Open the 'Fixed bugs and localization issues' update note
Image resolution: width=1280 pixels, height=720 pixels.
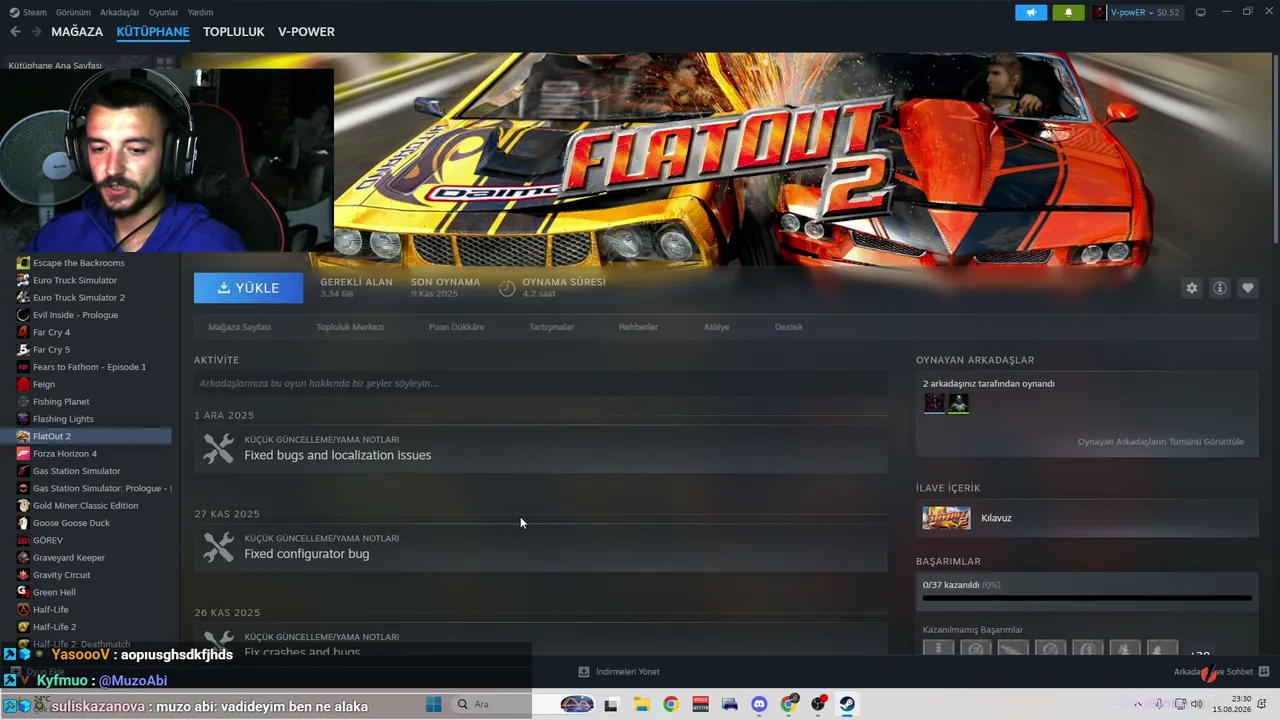tap(540, 449)
